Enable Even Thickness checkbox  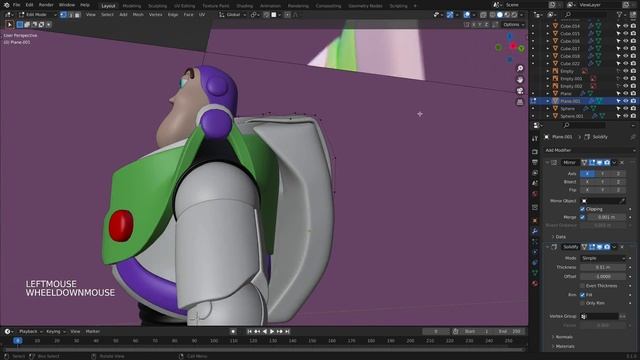(582, 286)
